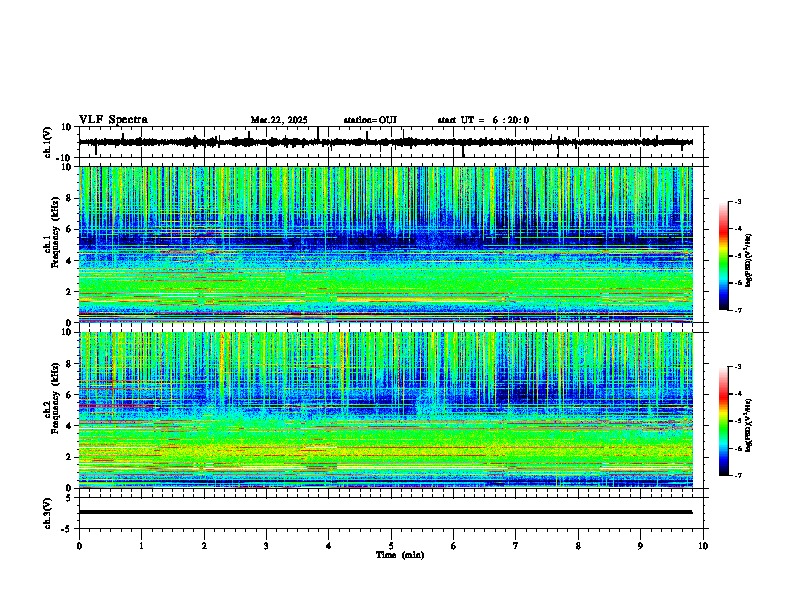Click the "VLF Spectra" title text

tap(113, 120)
